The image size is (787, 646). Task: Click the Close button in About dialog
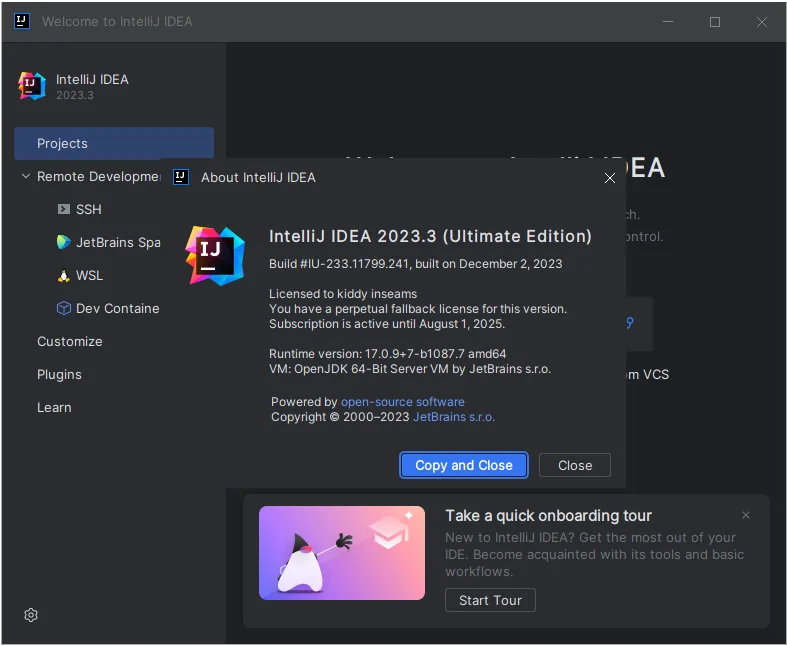coord(575,465)
